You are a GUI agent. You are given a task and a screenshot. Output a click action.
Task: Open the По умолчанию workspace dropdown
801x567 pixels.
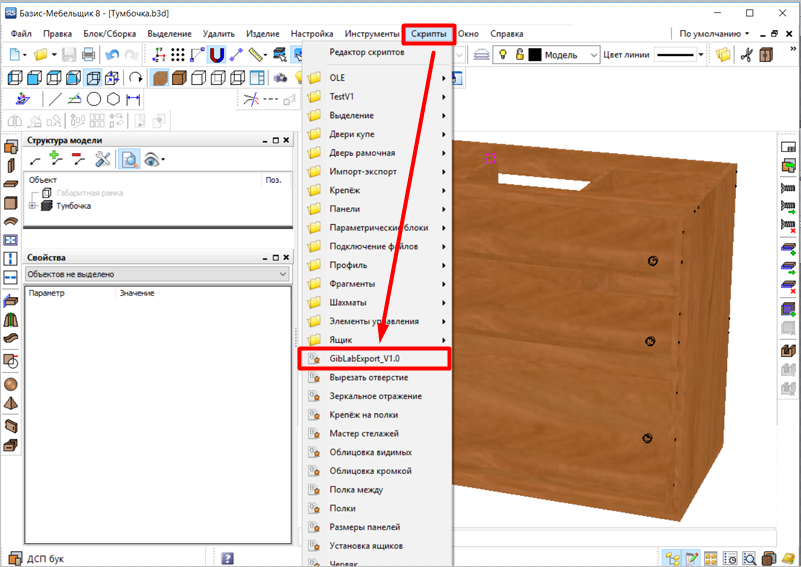pyautogui.click(x=714, y=33)
